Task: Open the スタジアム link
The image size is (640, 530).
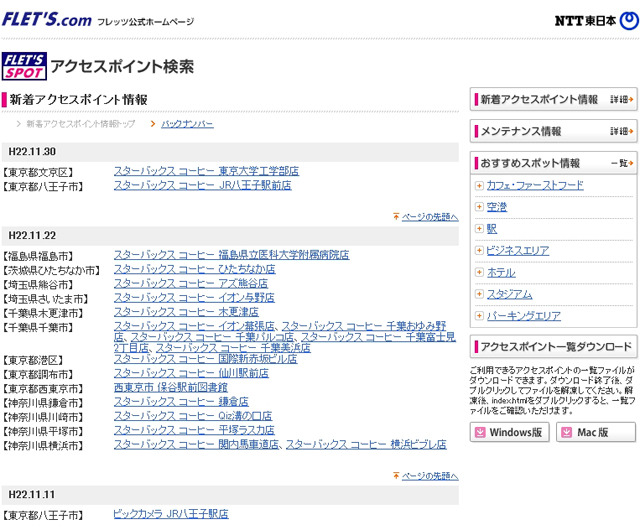Action: pos(509,294)
